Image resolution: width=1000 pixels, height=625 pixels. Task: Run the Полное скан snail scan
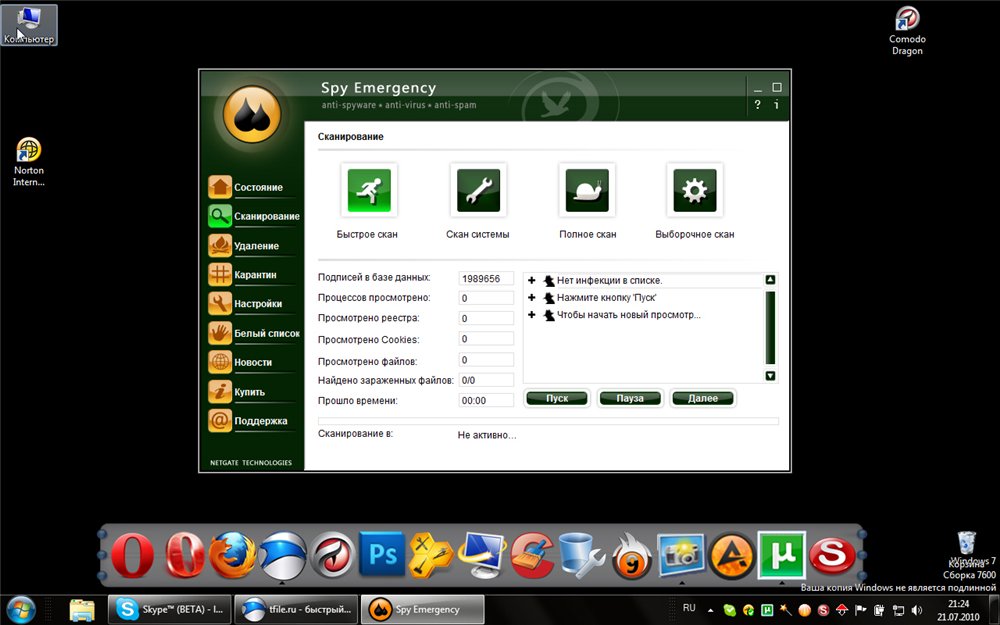coord(587,190)
